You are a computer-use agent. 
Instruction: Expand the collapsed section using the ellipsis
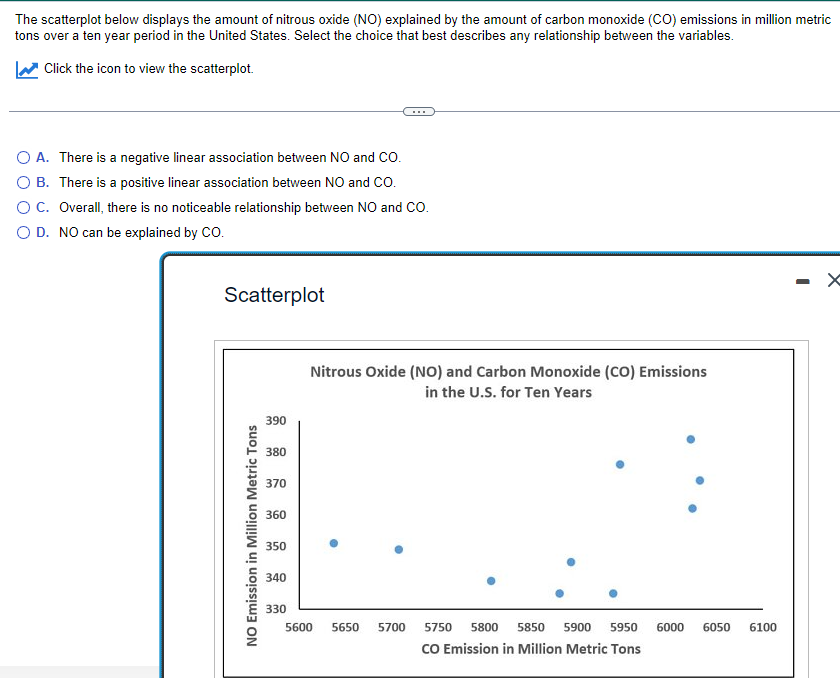click(419, 111)
